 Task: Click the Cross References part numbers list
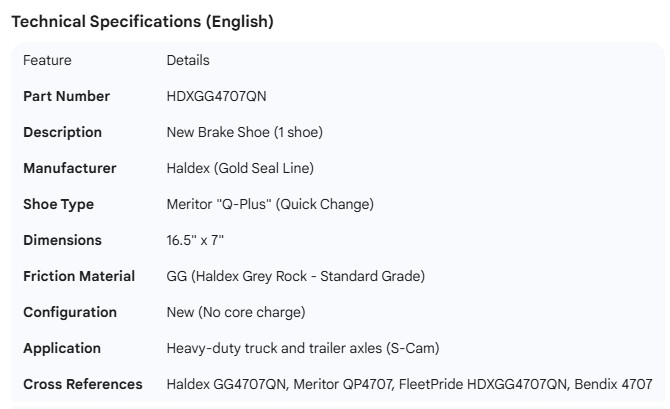point(409,384)
